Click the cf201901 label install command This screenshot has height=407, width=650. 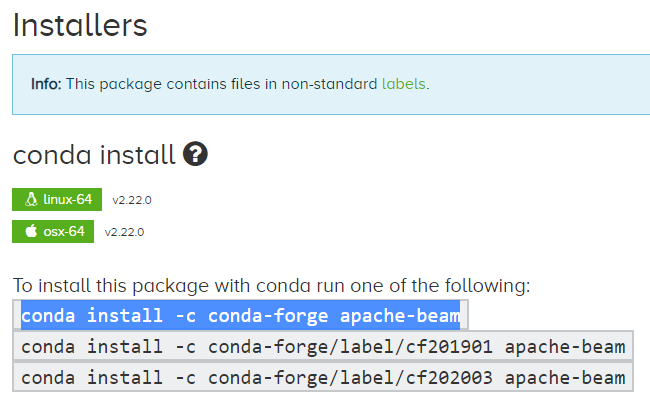coord(323,347)
